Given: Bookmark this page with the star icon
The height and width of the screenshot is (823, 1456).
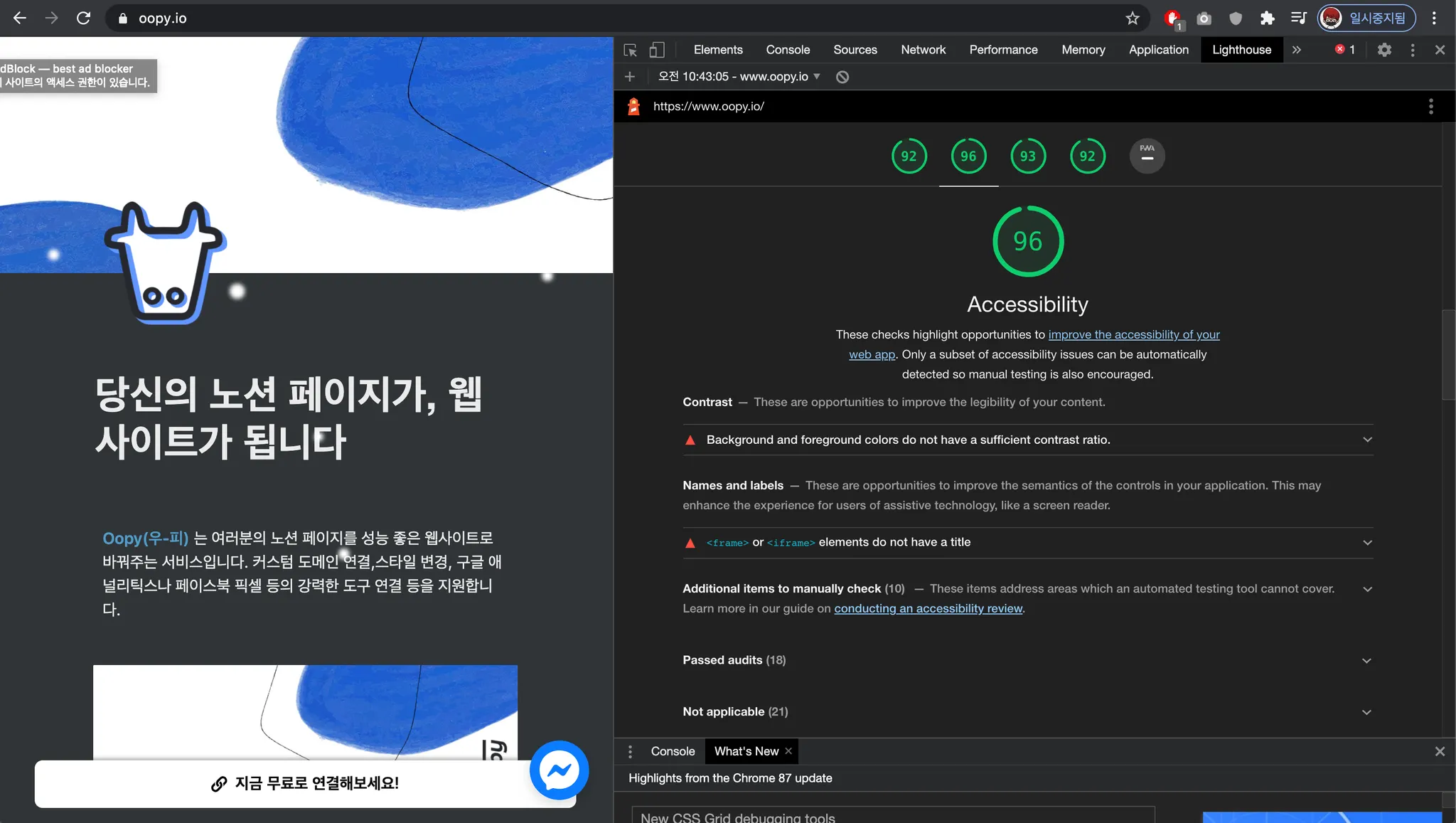Looking at the screenshot, I should coord(1133,18).
